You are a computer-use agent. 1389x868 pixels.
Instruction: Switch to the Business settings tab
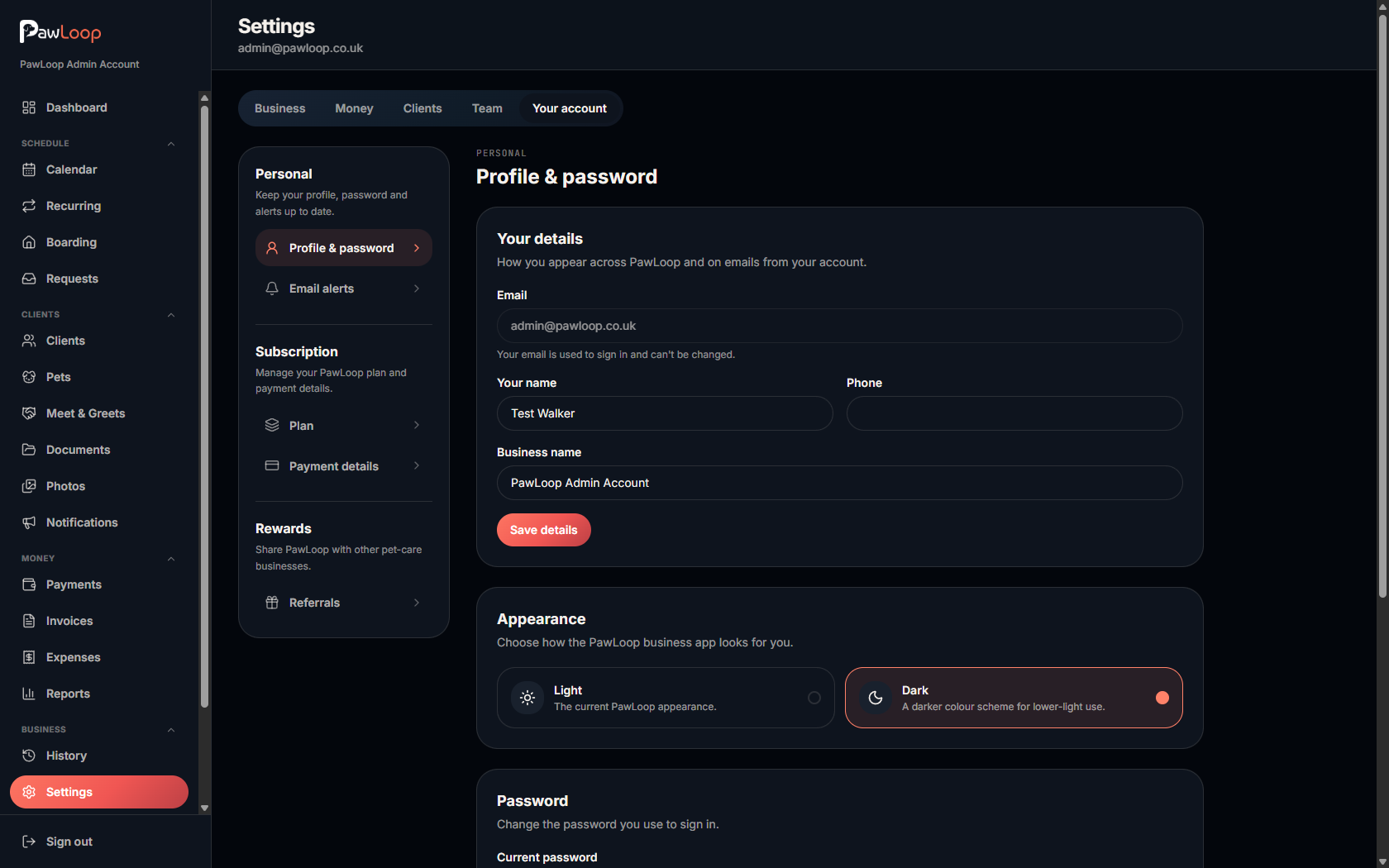(x=280, y=108)
